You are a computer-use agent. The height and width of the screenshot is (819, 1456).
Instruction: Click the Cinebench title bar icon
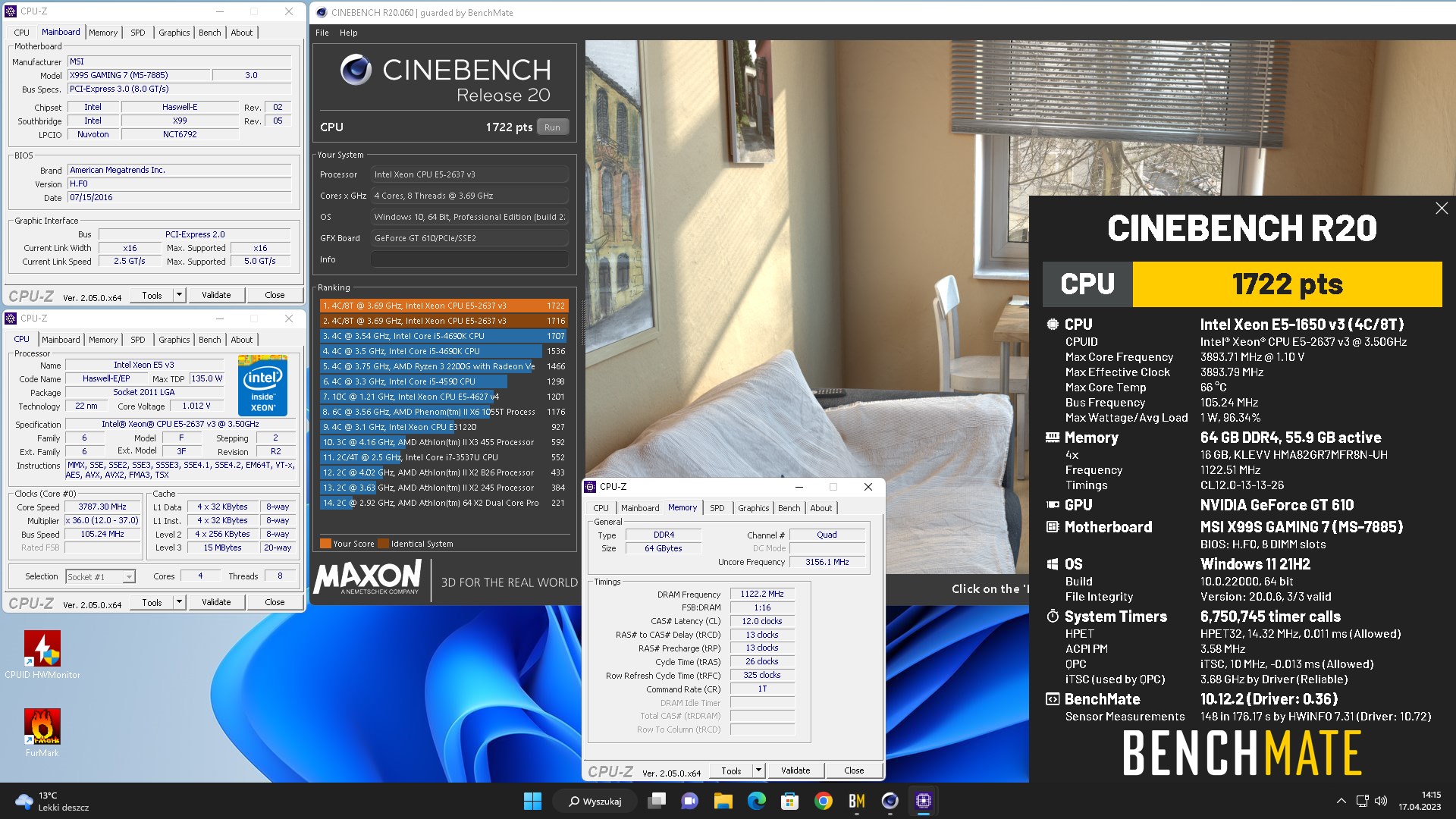click(x=322, y=12)
